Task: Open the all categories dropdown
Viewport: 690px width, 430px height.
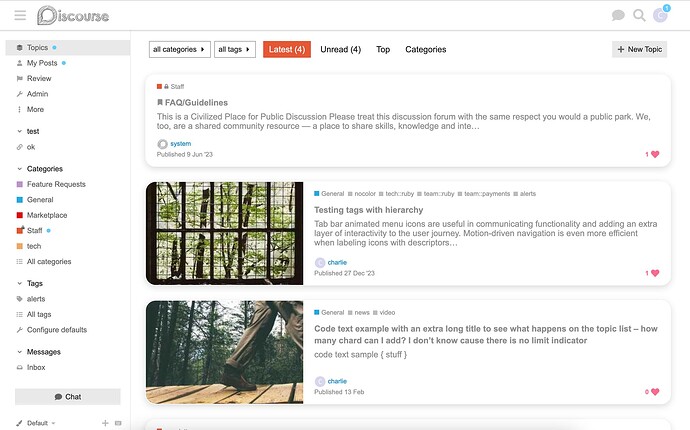Action: 180,49
